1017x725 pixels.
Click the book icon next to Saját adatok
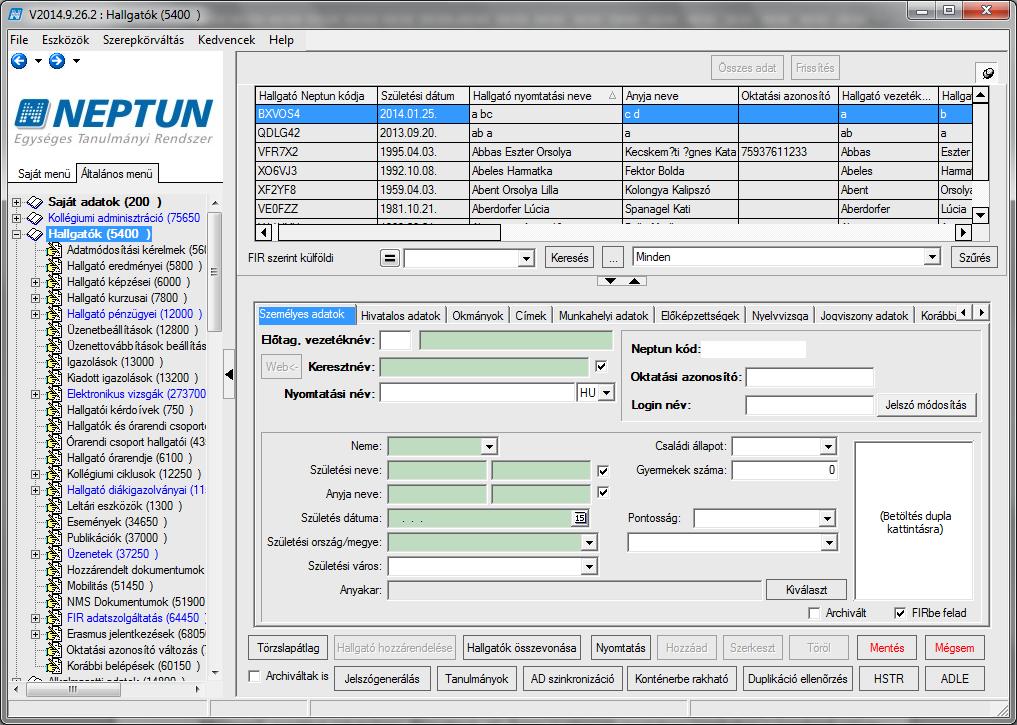[x=35, y=202]
